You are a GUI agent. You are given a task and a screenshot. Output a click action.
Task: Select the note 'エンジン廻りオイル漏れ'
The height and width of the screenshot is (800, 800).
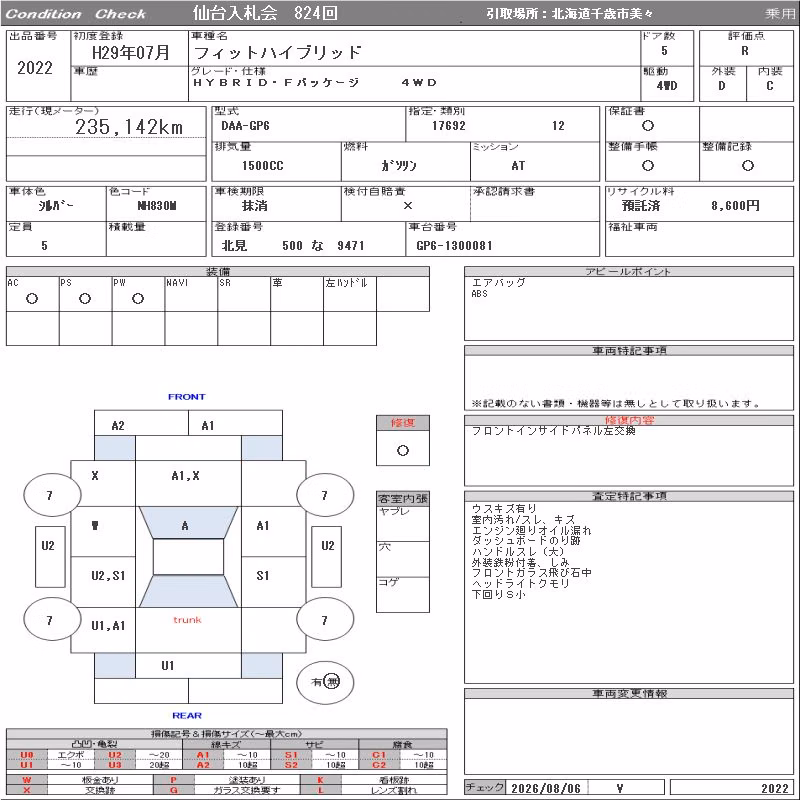tap(531, 530)
